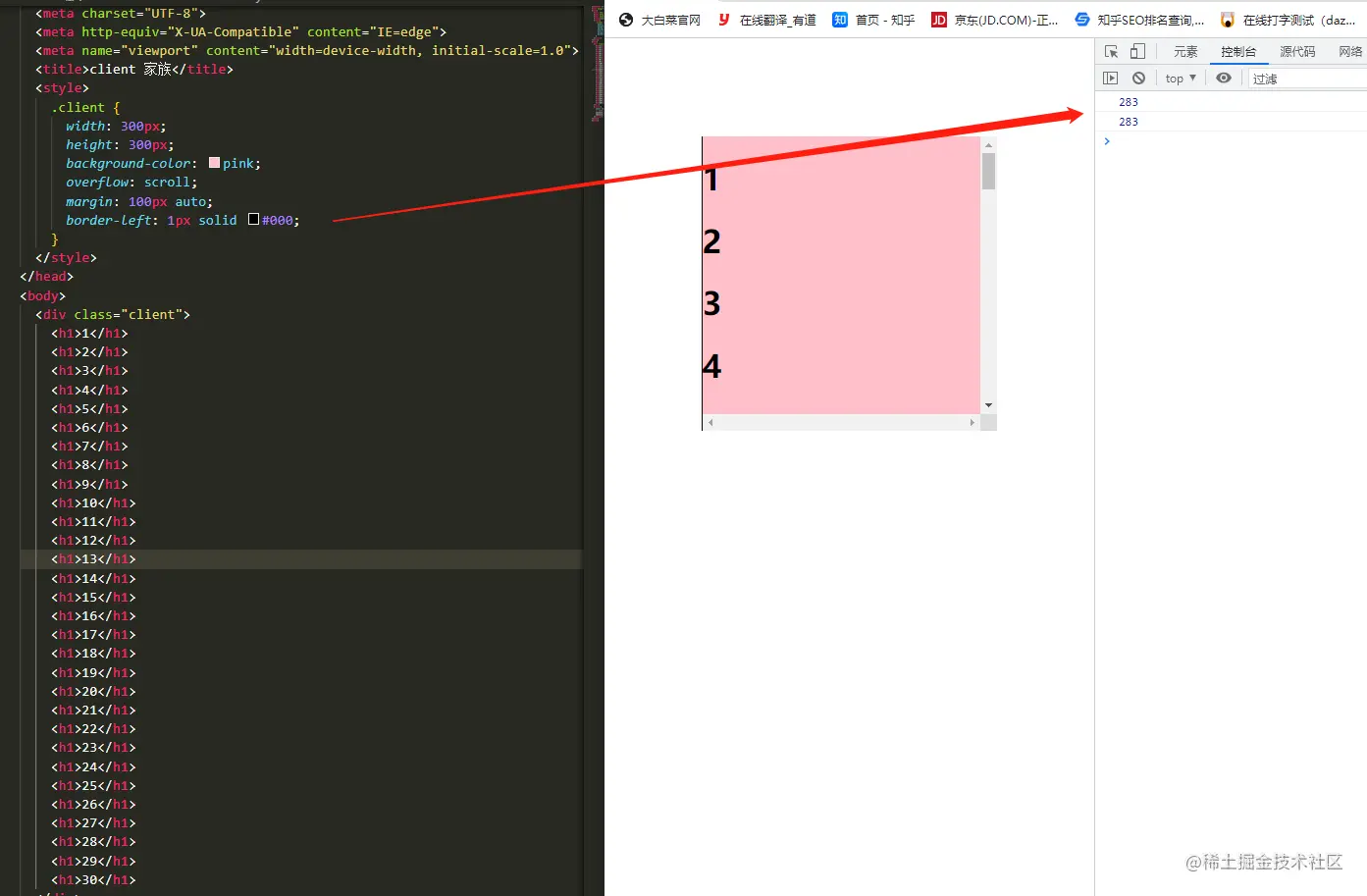This screenshot has height=896, width=1367.
Task: Click heading 3 in the pink box
Action: [712, 303]
